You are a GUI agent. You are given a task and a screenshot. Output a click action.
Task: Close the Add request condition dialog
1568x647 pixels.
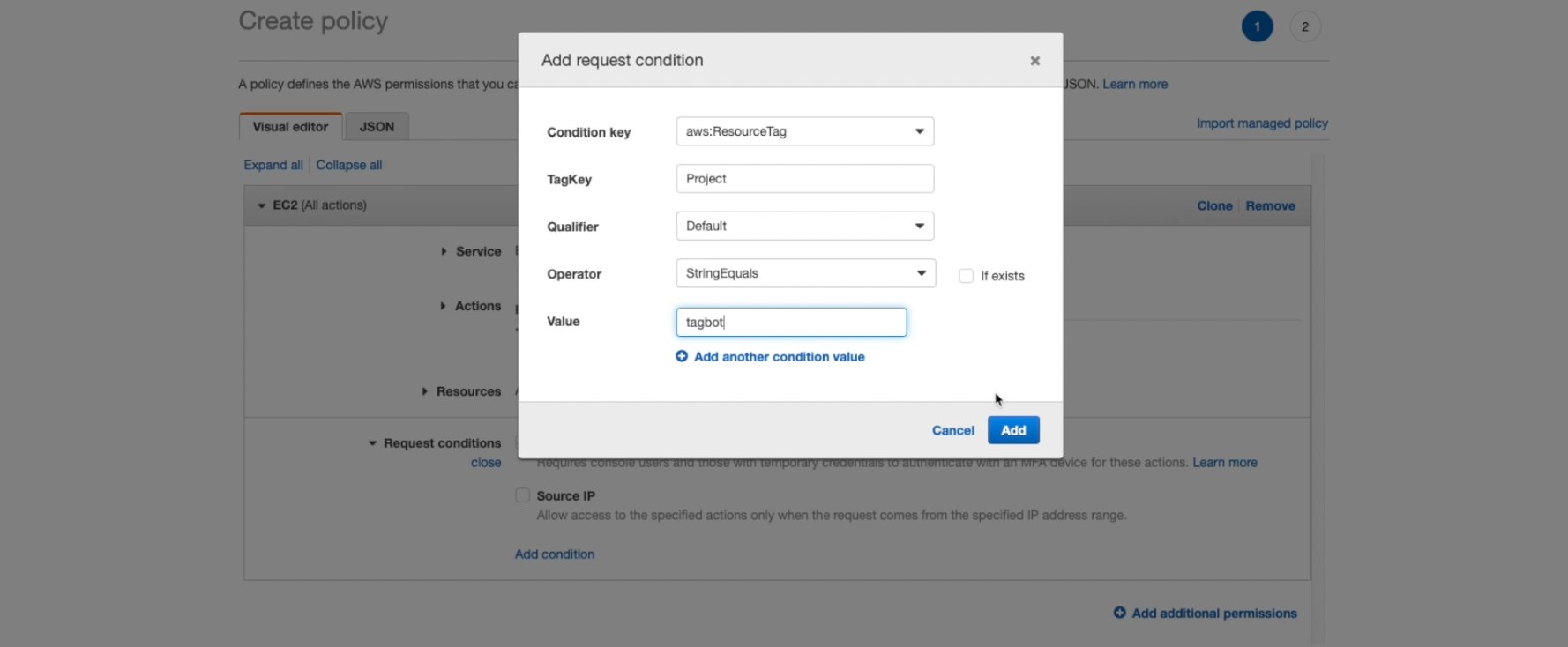pos(1034,61)
